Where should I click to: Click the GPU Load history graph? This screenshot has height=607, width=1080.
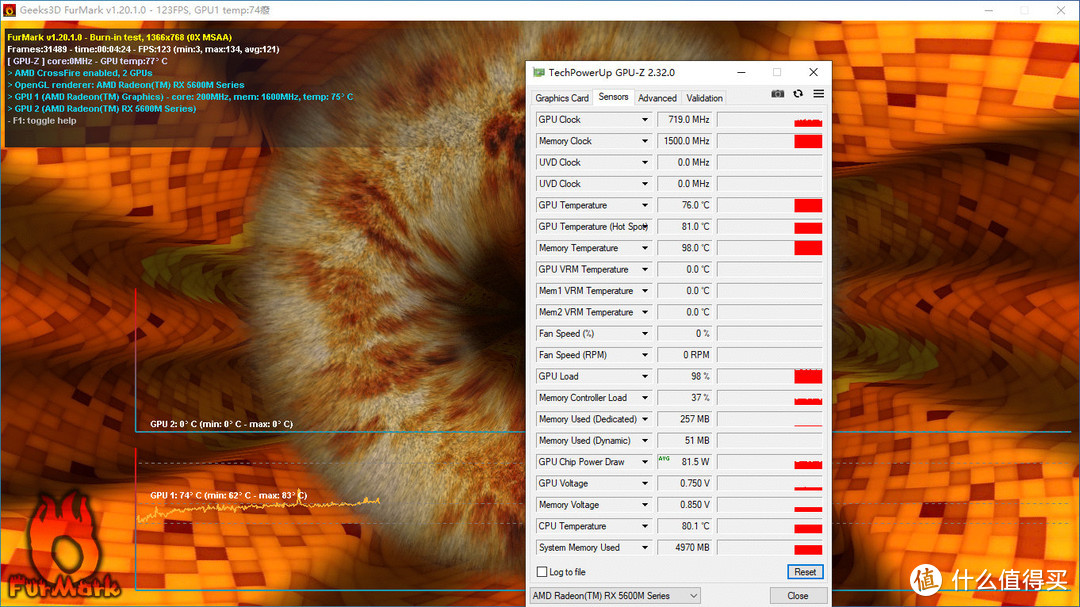point(770,376)
